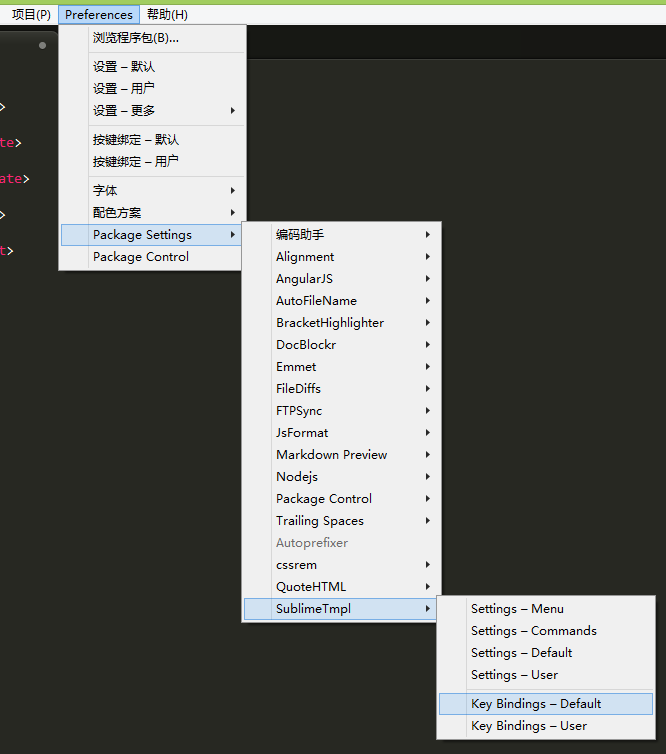Open the Trailing Spaces submenu
This screenshot has height=754, width=666.
pyautogui.click(x=341, y=521)
